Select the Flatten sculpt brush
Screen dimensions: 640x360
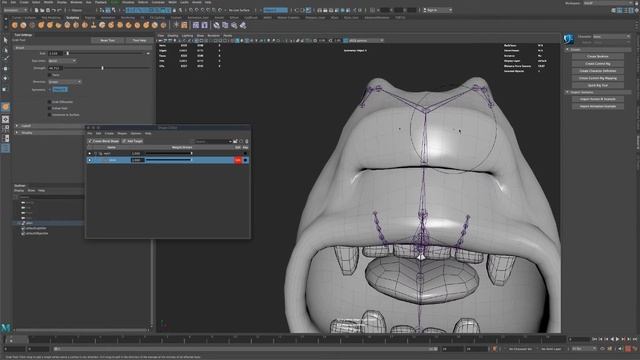tap(58, 25)
